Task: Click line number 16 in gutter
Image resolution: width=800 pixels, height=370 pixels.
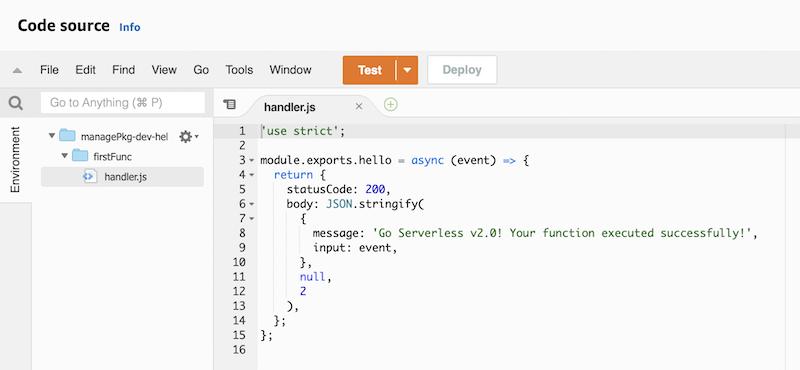Action: pyautogui.click(x=239, y=350)
